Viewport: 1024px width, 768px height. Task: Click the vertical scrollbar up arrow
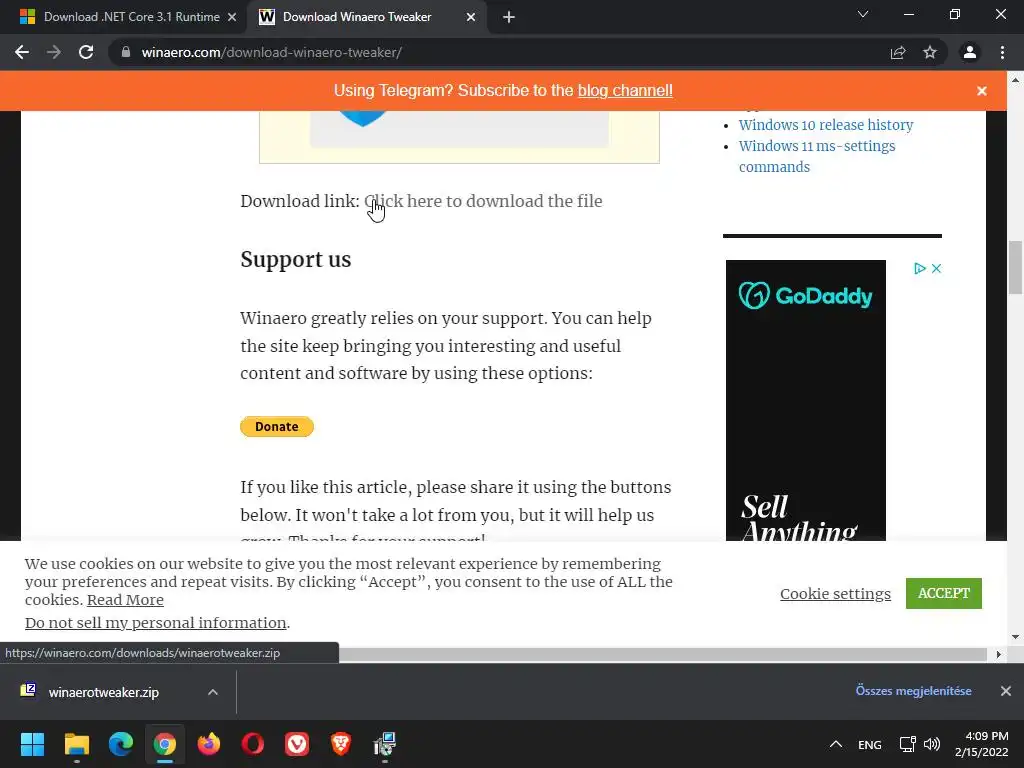1015,80
